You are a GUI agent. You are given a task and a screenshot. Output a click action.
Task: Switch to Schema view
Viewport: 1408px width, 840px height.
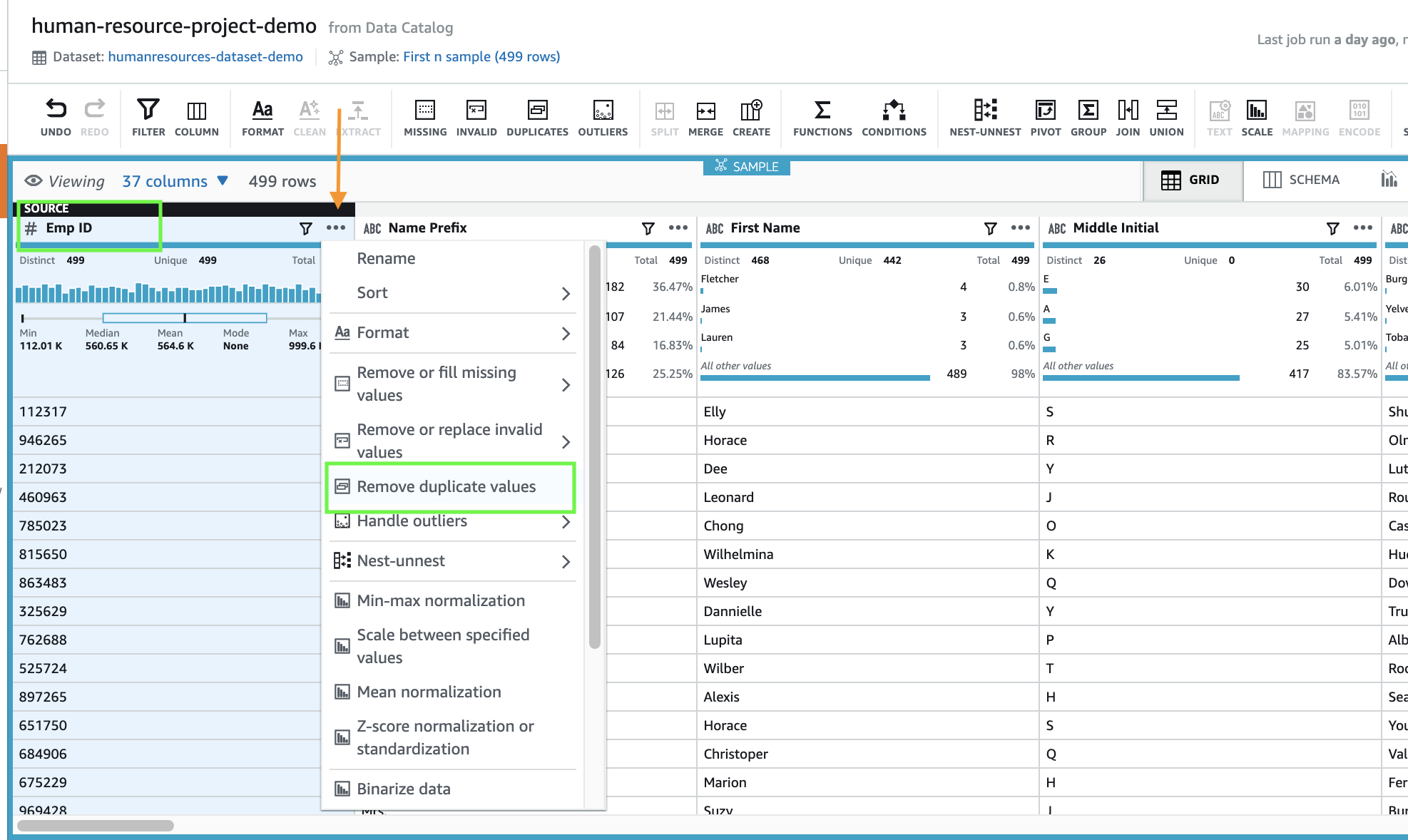[x=1301, y=180]
